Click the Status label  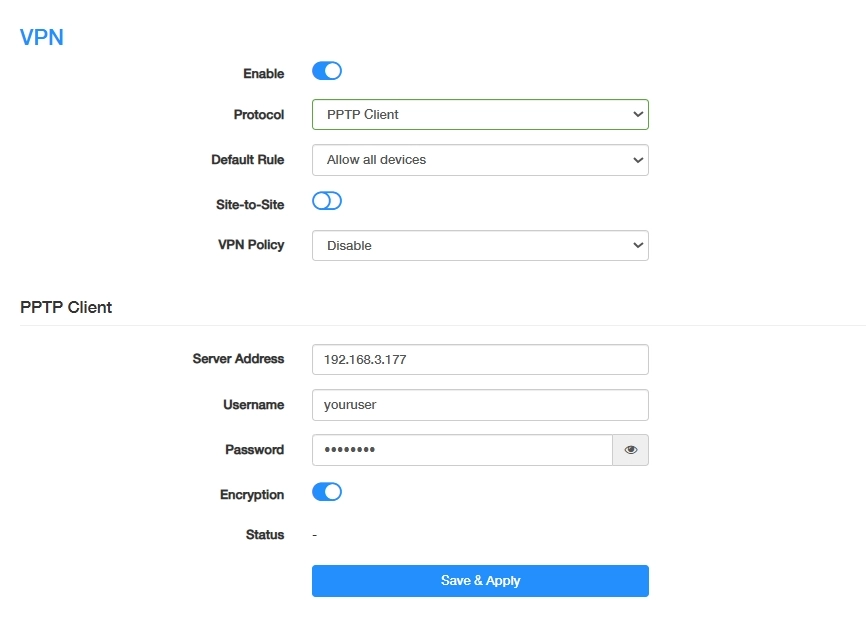coord(265,535)
